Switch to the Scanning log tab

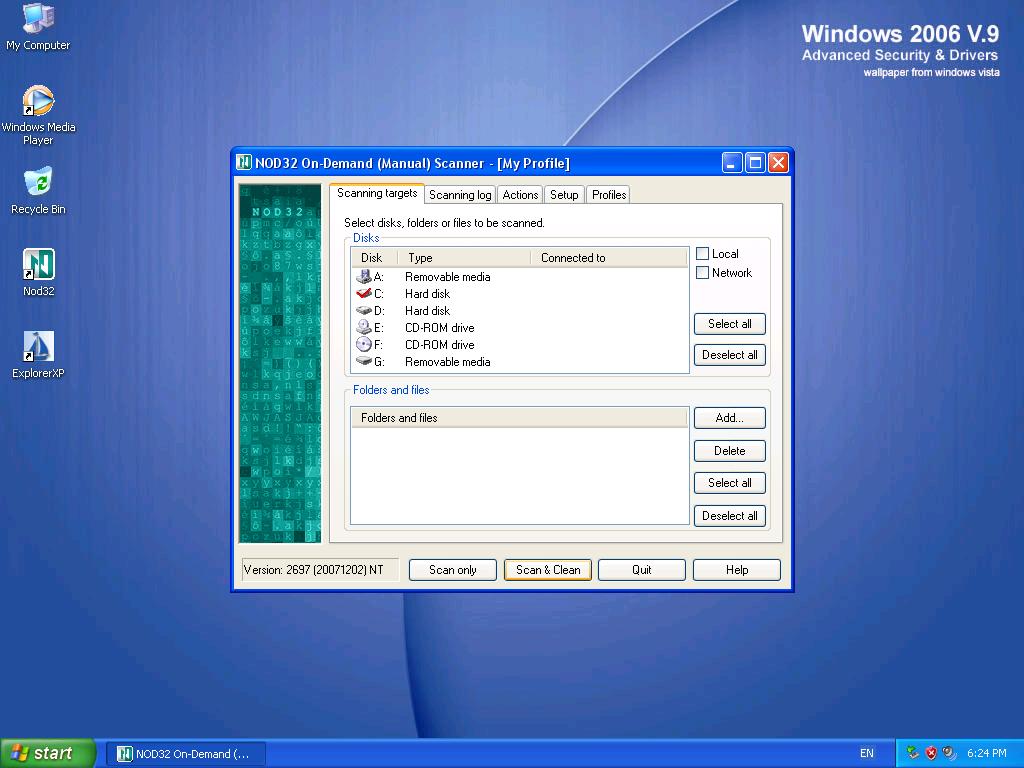click(x=460, y=195)
